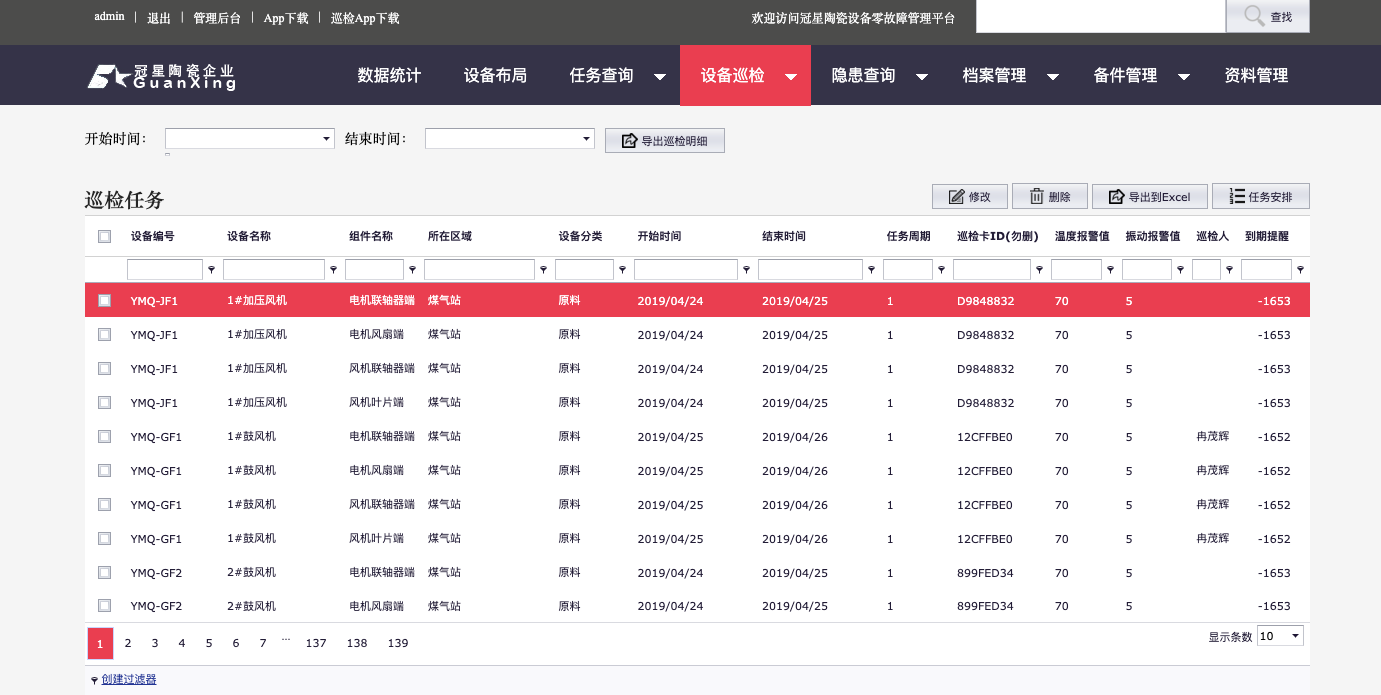This screenshot has width=1381, height=695.
Task: Open the 任务查询 menu item
Action: [602, 76]
